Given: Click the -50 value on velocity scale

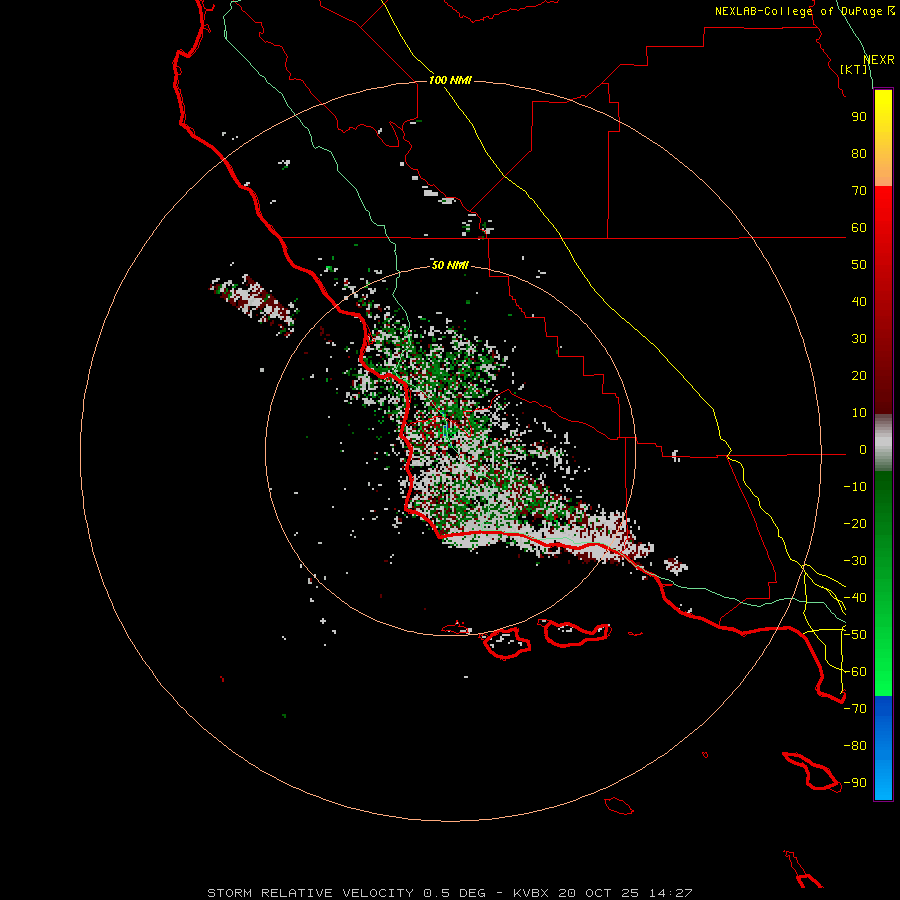Looking at the screenshot, I should click(x=855, y=635).
